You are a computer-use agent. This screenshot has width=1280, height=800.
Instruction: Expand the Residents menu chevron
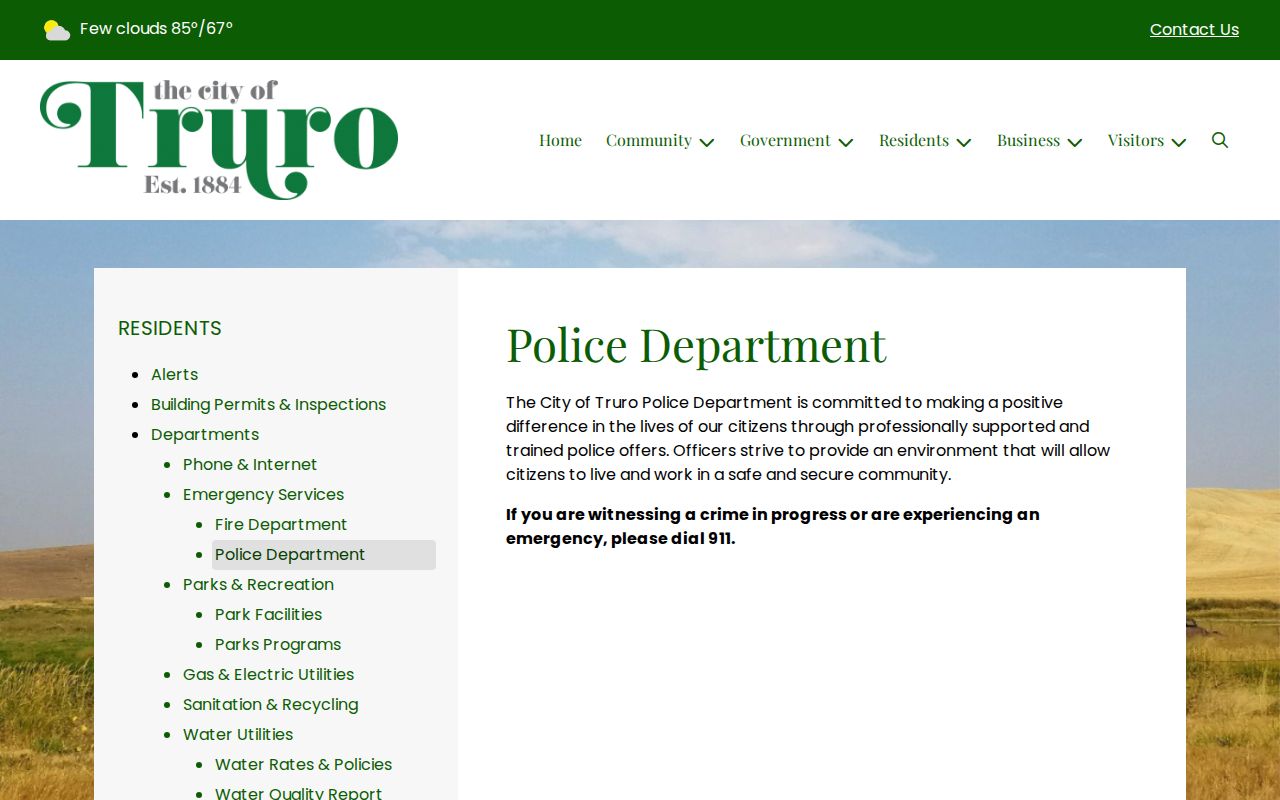pyautogui.click(x=964, y=142)
